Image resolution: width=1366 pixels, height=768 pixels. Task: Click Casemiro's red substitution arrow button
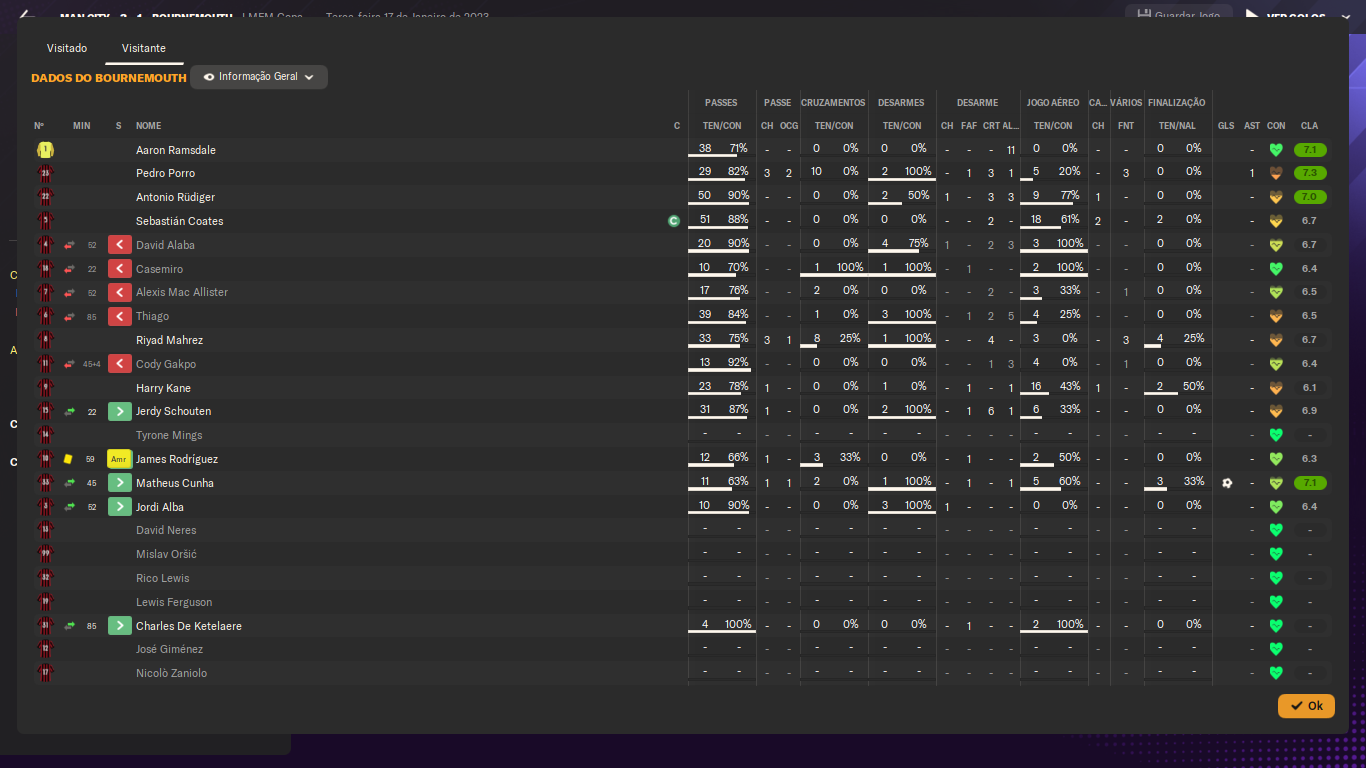pyautogui.click(x=120, y=269)
